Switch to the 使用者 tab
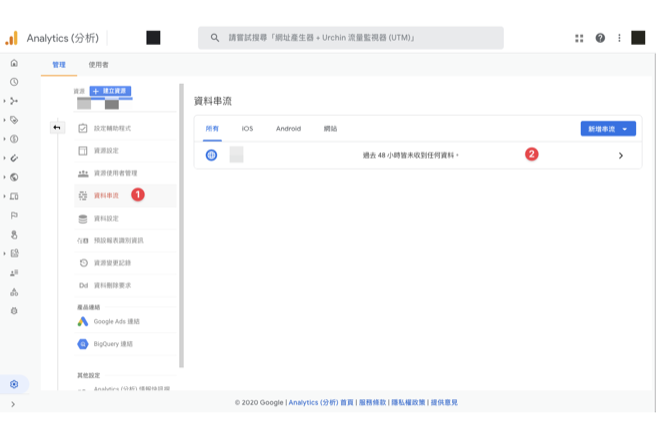Viewport: 656px width, 436px height. click(98, 65)
